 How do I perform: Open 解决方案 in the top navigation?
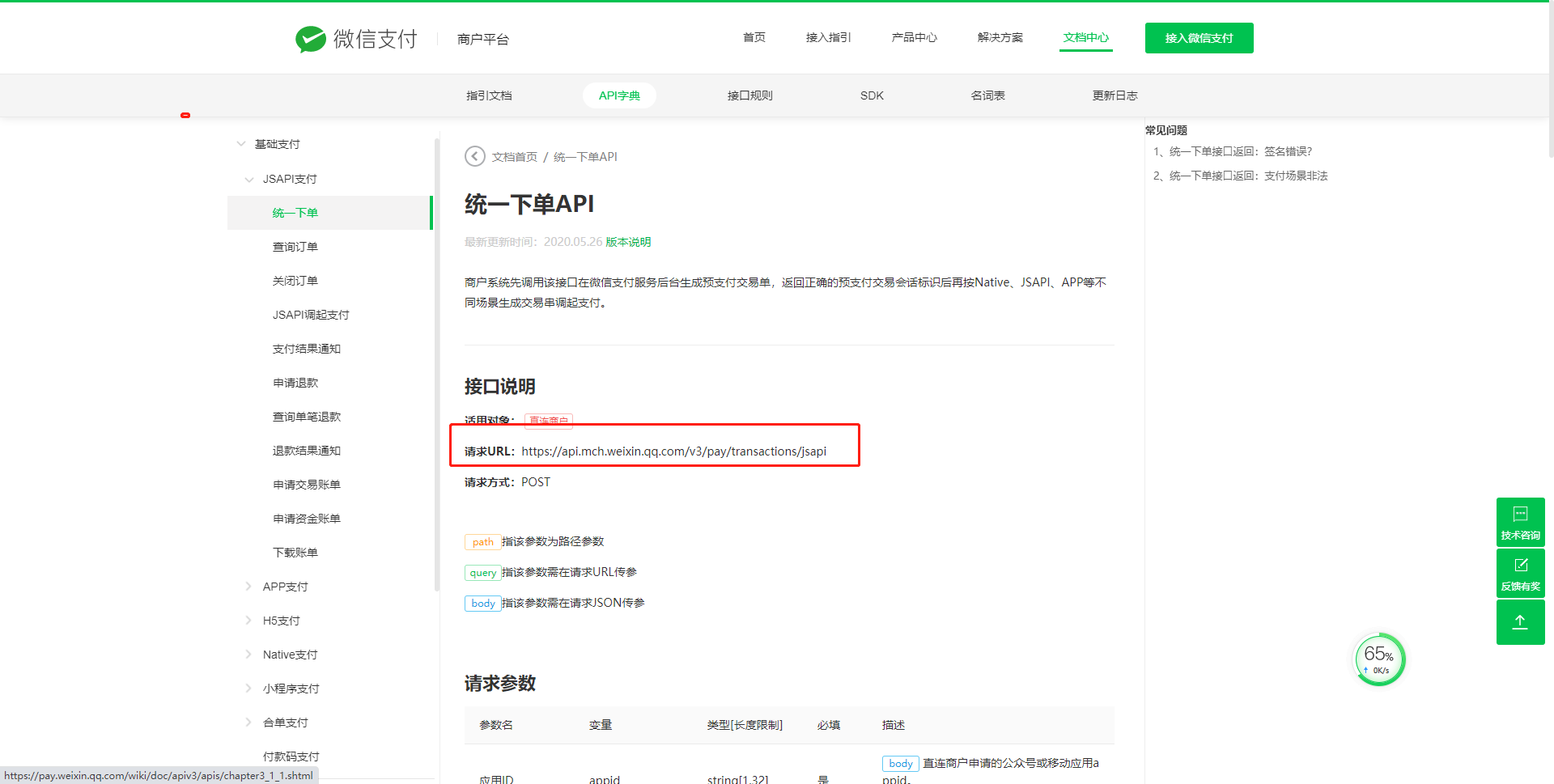(x=1000, y=37)
